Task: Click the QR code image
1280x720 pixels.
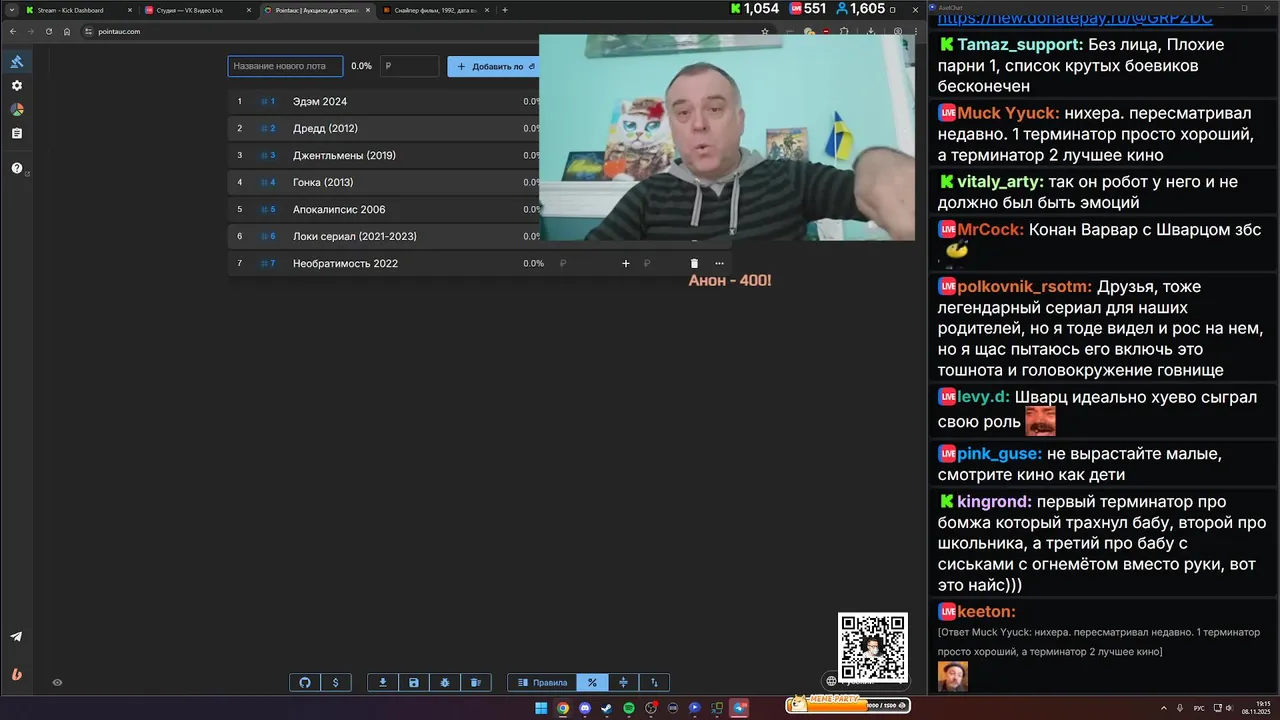Action: 873,647
